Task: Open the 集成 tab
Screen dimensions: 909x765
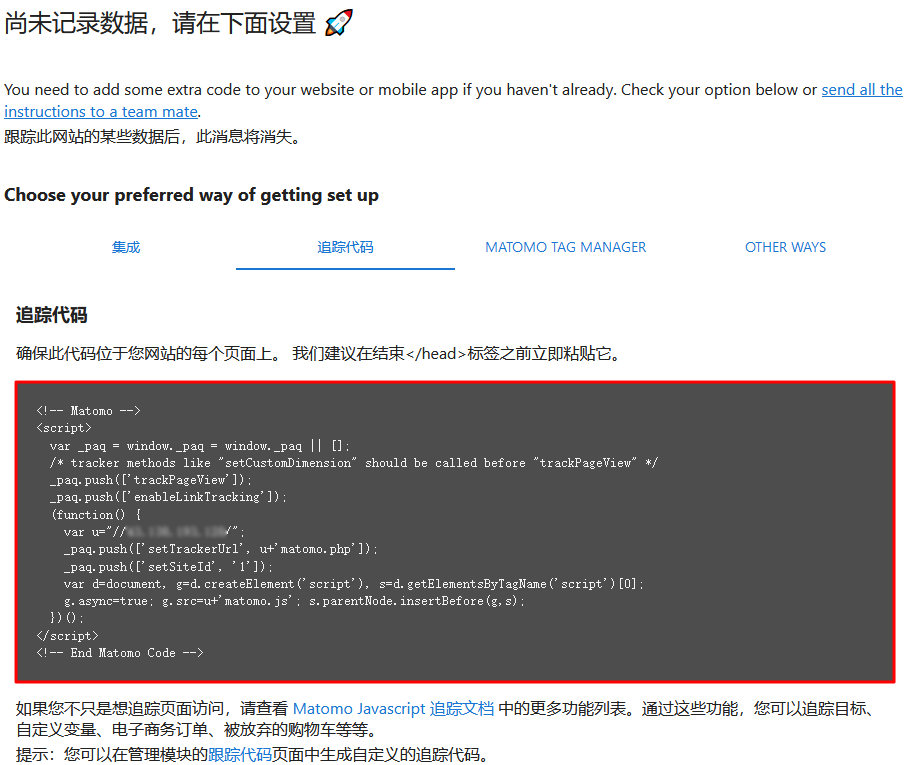Action: [126, 247]
